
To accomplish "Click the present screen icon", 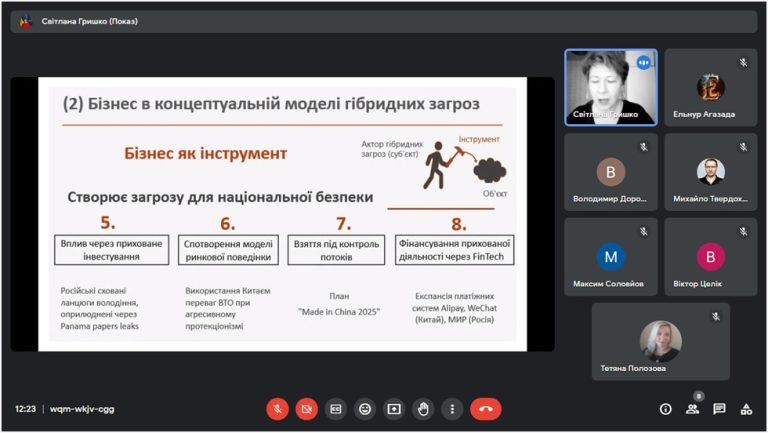I will pos(394,409).
